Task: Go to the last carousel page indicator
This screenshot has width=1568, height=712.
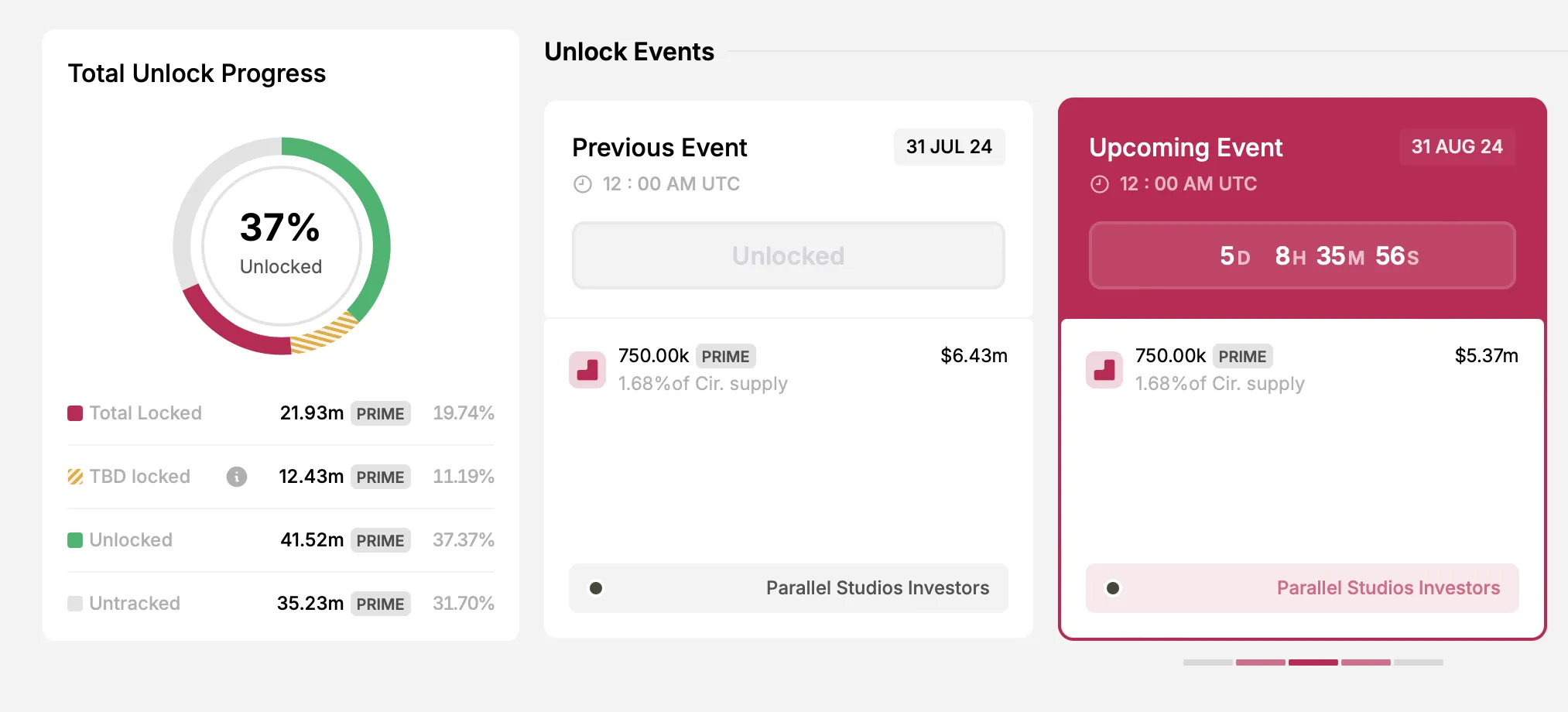Action: click(x=1418, y=662)
